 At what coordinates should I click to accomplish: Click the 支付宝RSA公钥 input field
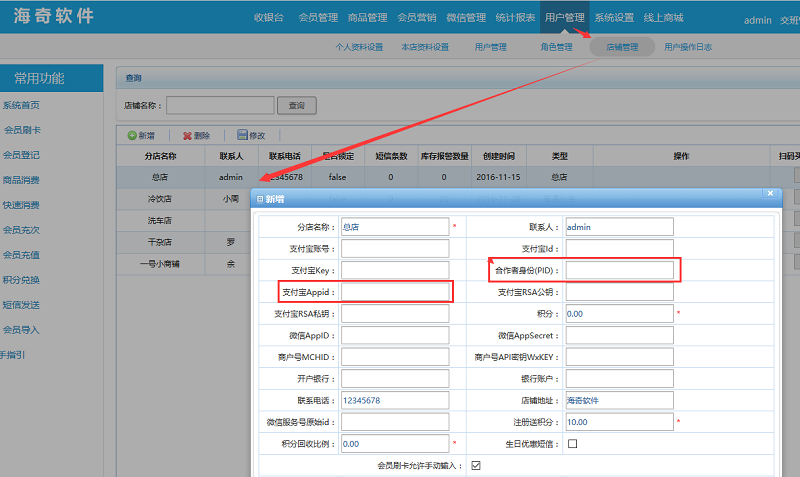(619, 292)
